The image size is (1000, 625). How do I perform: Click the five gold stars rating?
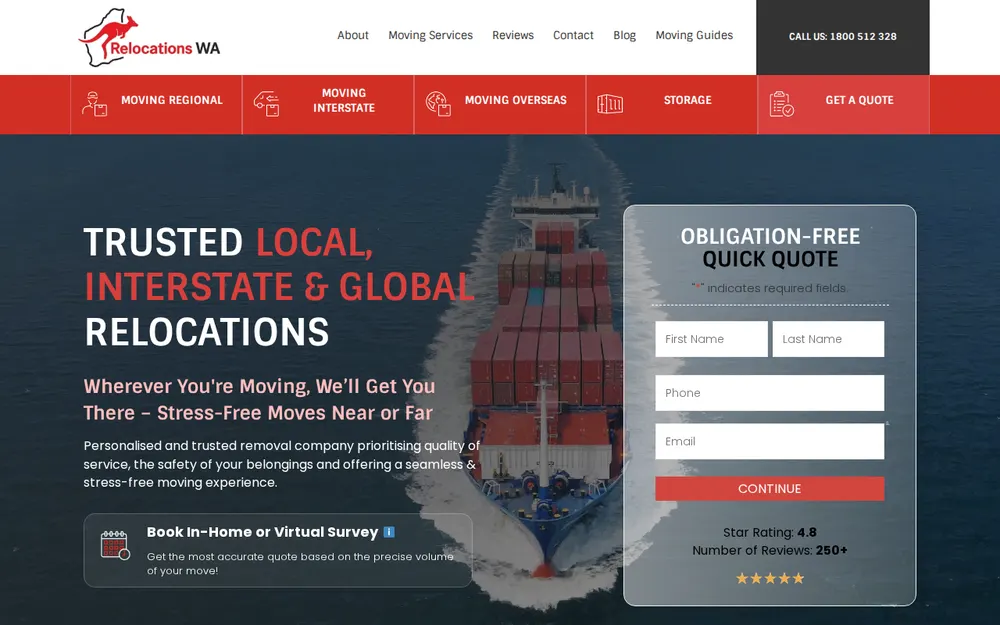point(770,578)
